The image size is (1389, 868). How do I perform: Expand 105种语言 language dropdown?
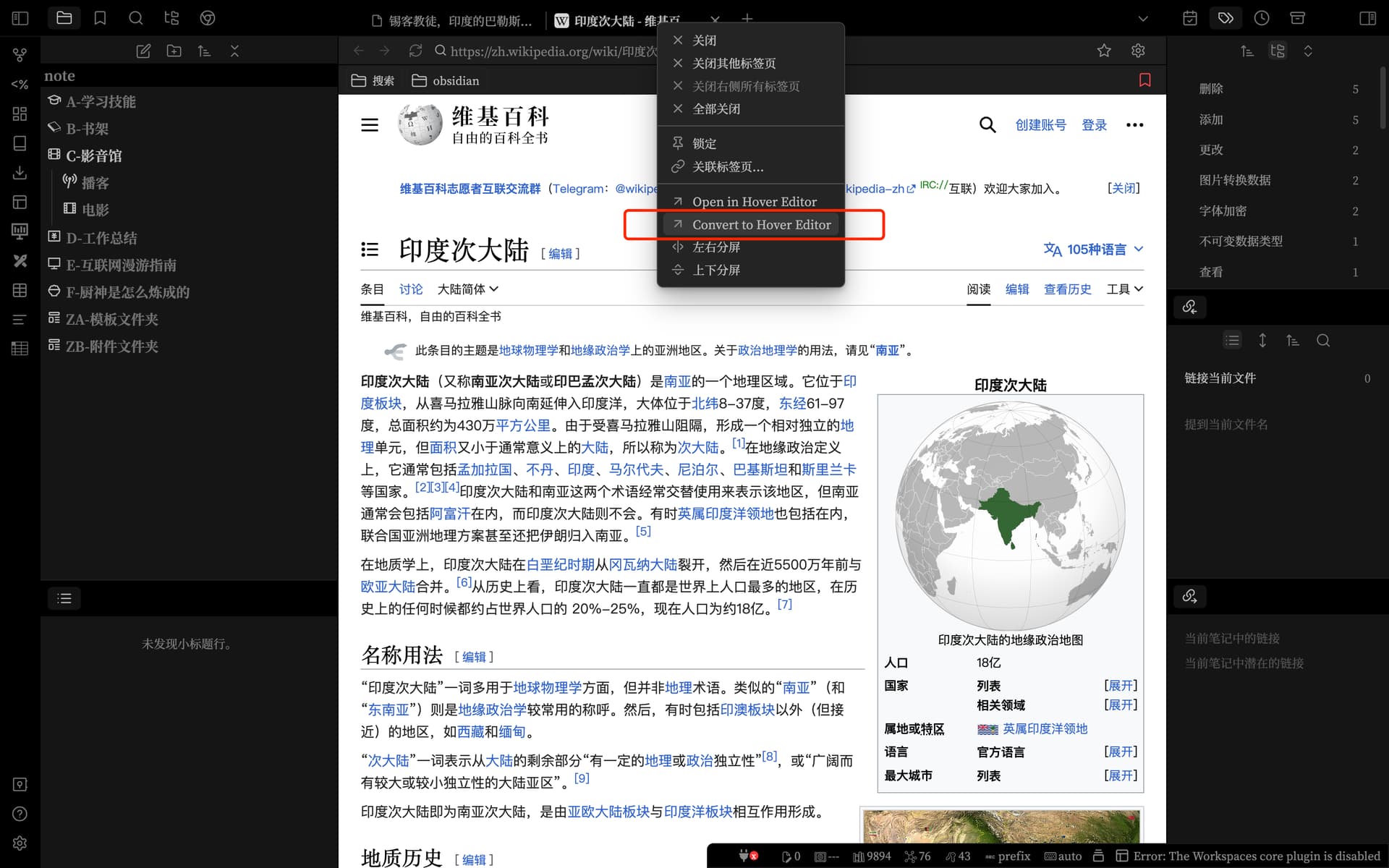(x=1093, y=250)
